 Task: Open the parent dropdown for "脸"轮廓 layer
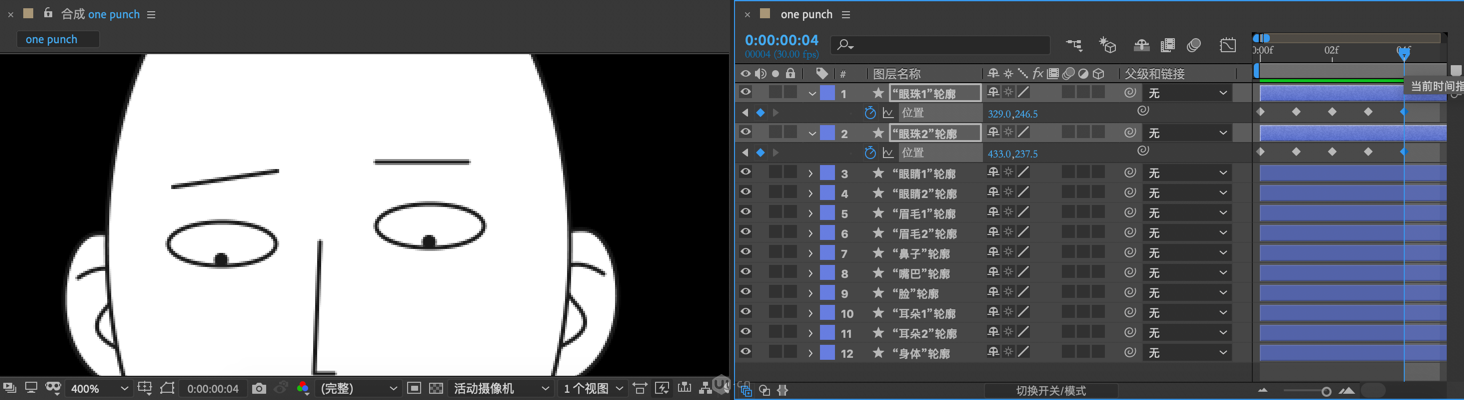pyautogui.click(x=1186, y=293)
